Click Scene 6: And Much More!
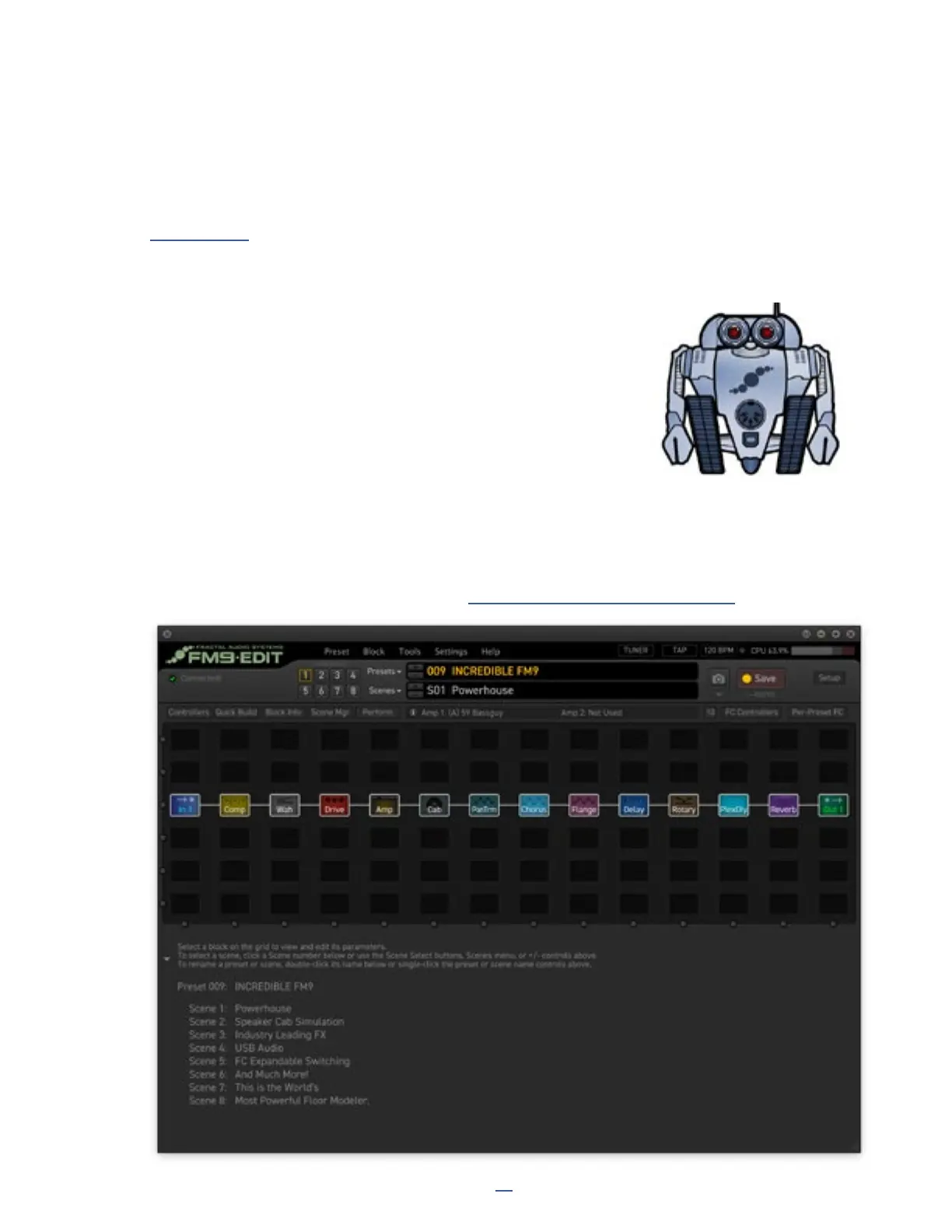This screenshot has width=952, height=1232. 248,1075
